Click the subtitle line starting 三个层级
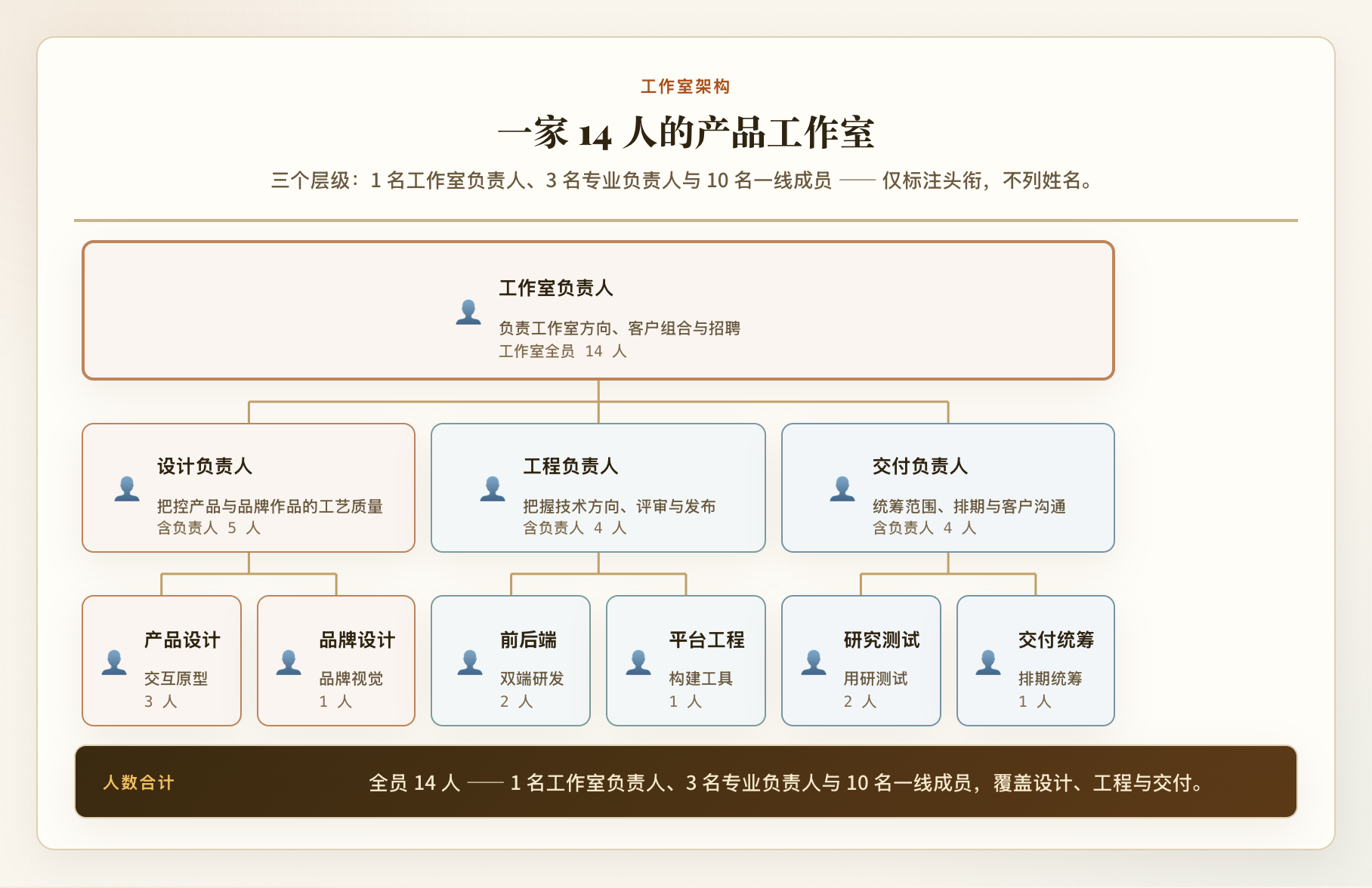Image resolution: width=1372 pixels, height=888 pixels. click(683, 180)
